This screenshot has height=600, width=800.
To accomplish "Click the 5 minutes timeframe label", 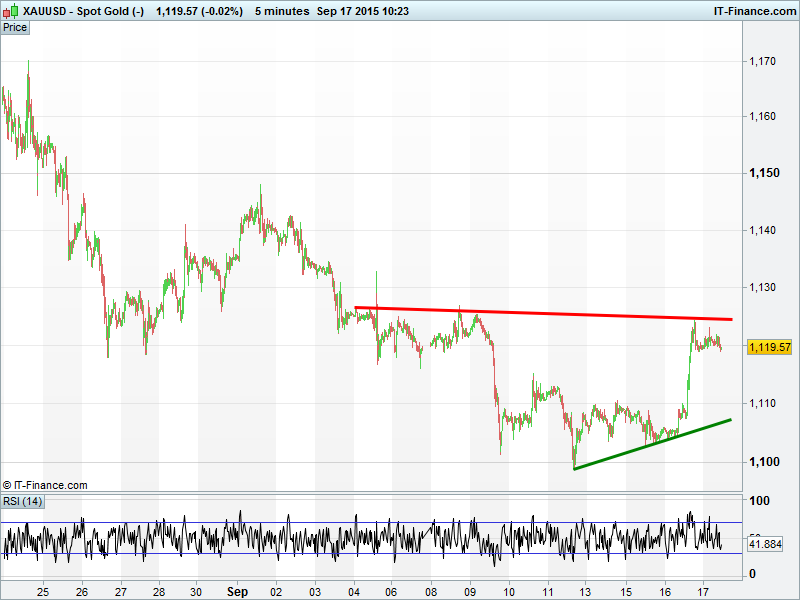I will click(x=281, y=10).
